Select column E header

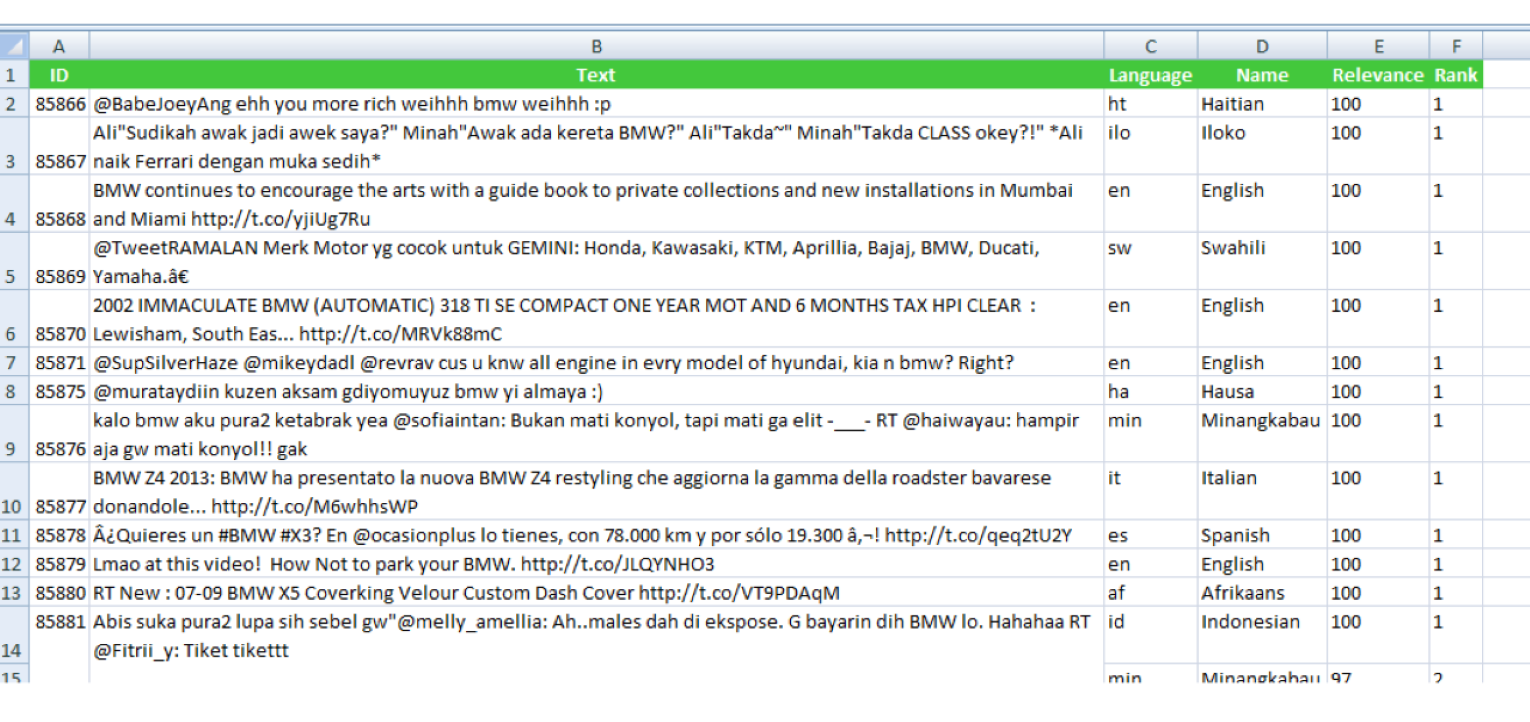pyautogui.click(x=1377, y=46)
